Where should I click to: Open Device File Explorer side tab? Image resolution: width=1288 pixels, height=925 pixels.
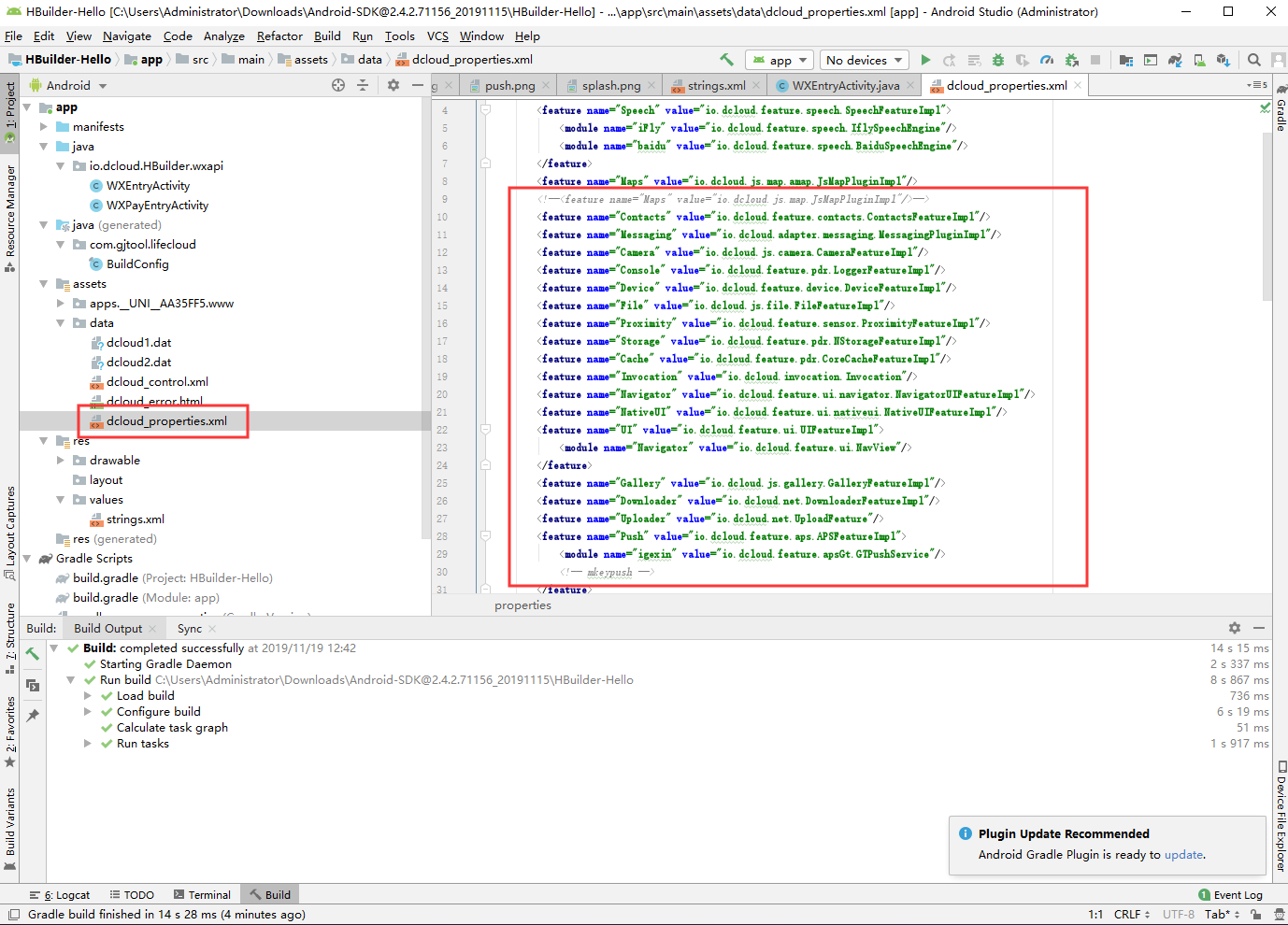pyautogui.click(x=1281, y=817)
